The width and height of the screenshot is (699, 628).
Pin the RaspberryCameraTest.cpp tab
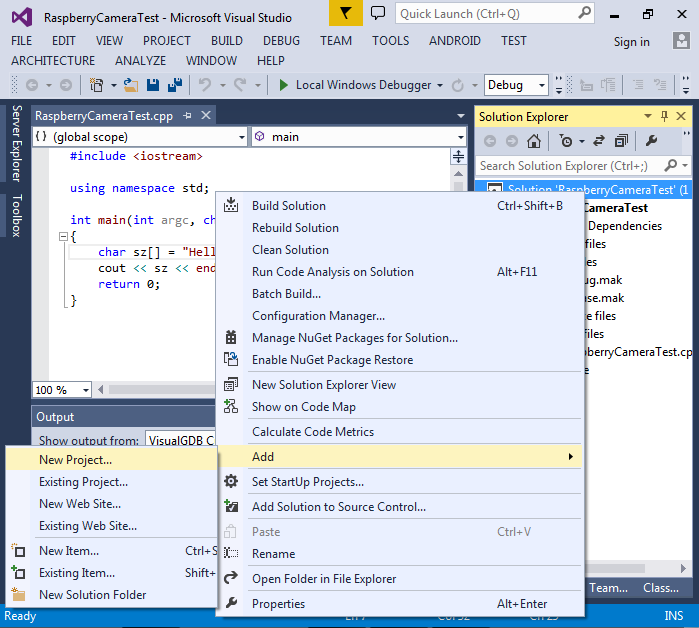[187, 115]
